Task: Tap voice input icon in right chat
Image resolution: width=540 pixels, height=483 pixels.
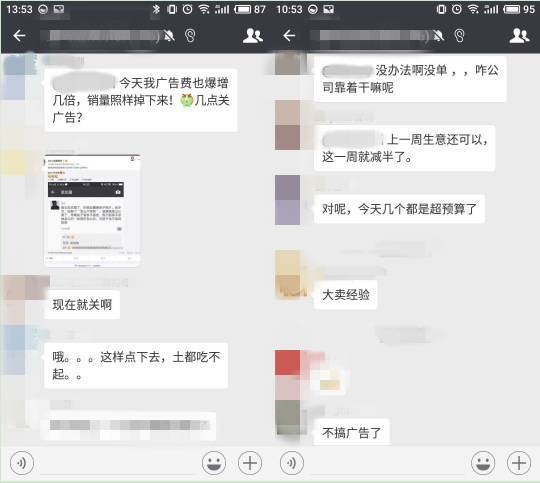Action: point(292,463)
